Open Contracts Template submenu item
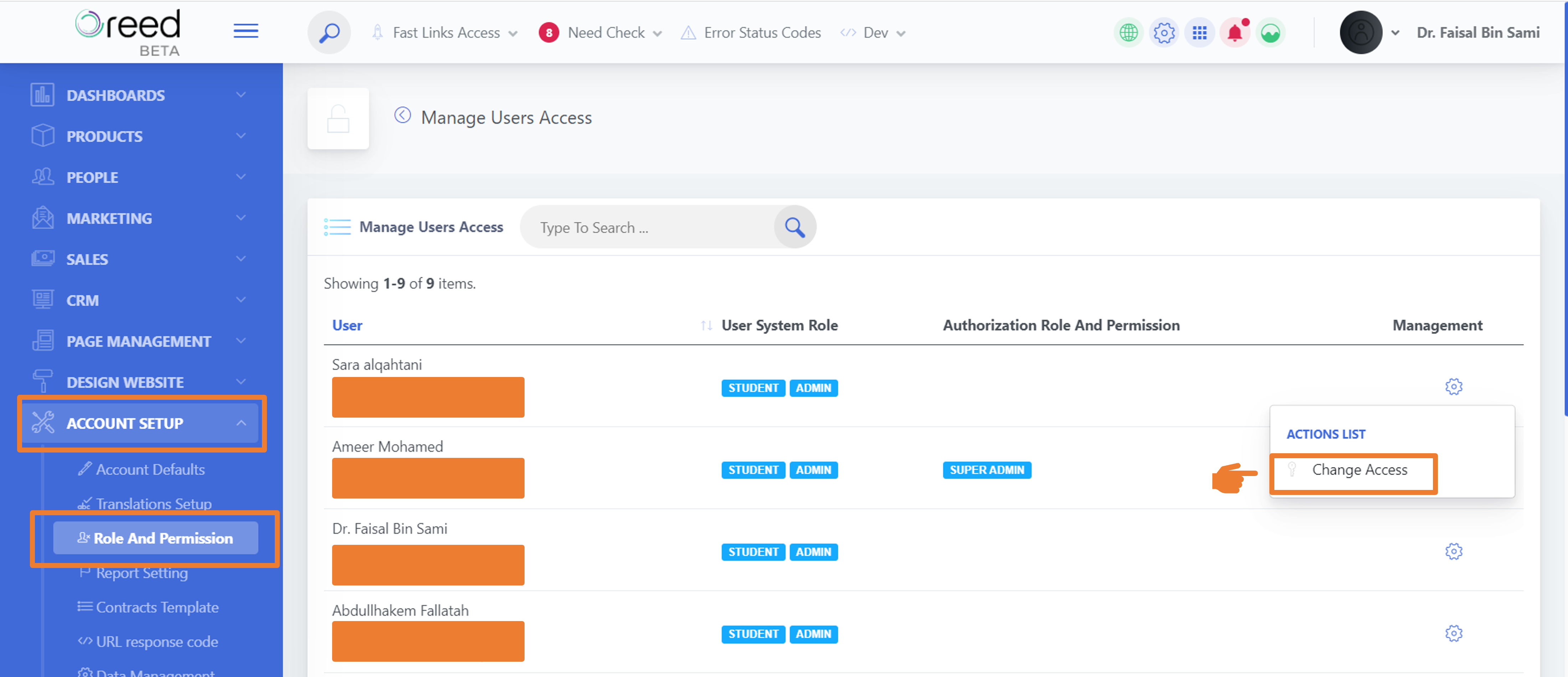 tap(148, 607)
